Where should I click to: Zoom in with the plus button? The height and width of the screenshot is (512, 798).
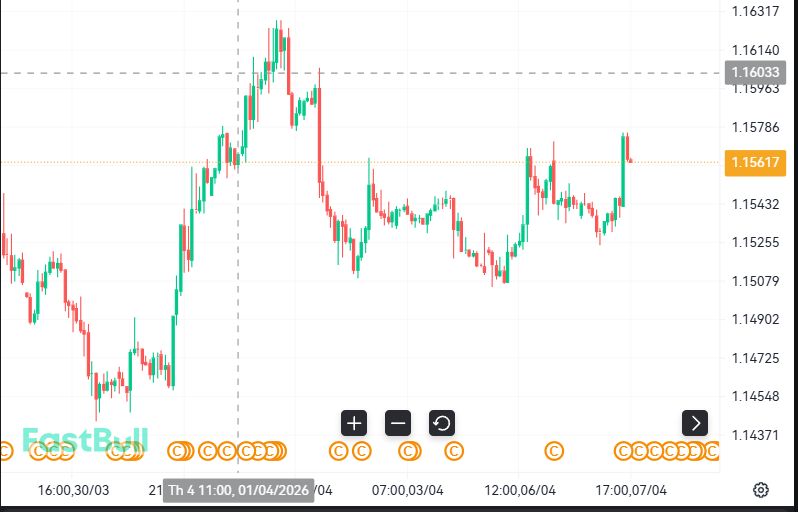pyautogui.click(x=354, y=423)
